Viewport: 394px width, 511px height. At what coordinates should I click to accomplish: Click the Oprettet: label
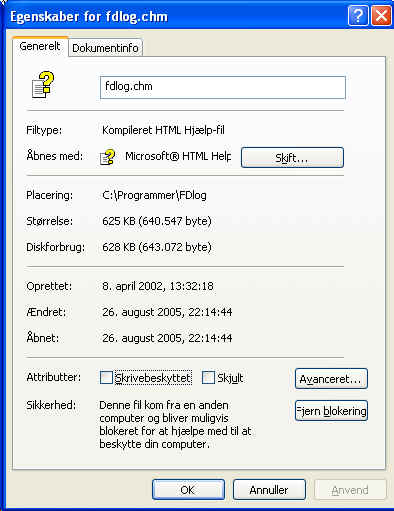(49, 286)
